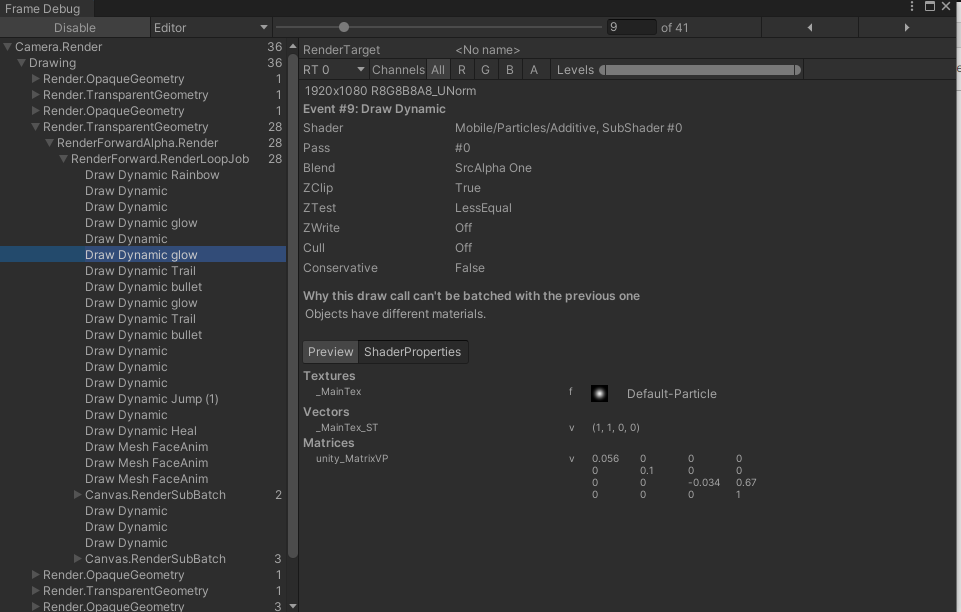This screenshot has height=612, width=961.
Task: Toggle the R channel display
Action: (x=463, y=69)
